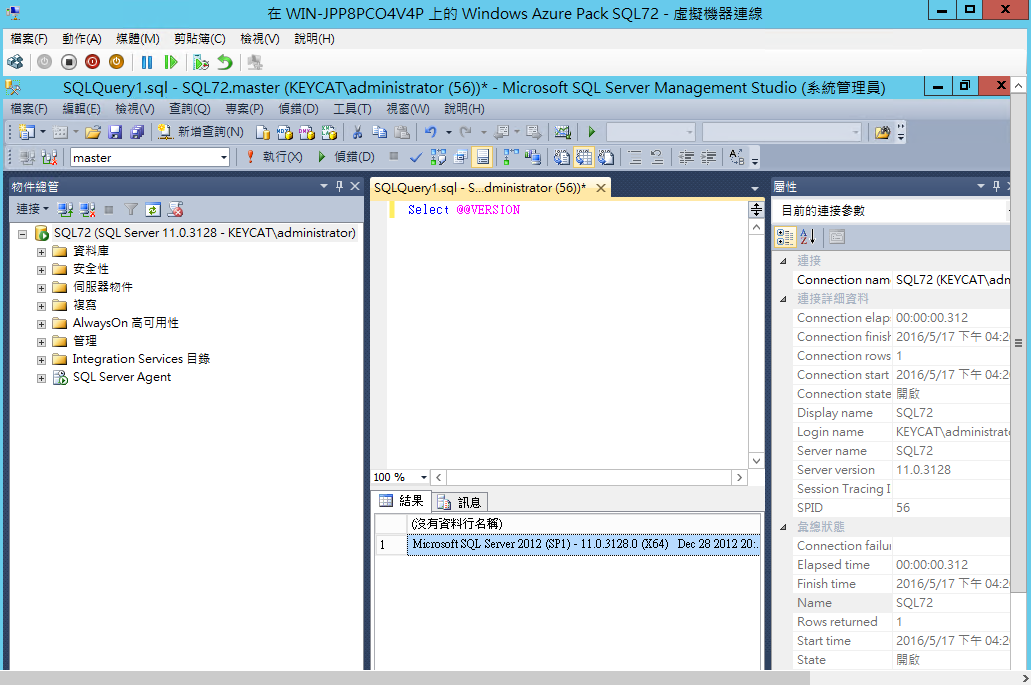Screen dimensions: 1031x685
Task: Cut selection with the scissors icon
Action: (357, 132)
